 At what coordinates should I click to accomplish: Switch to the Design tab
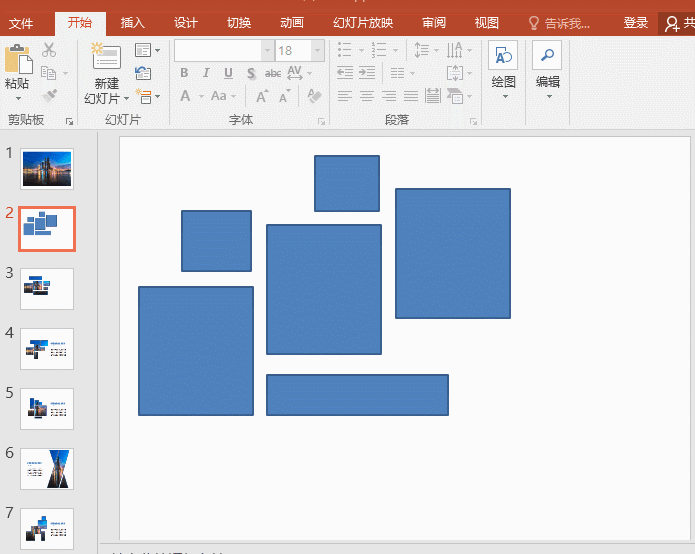(186, 23)
